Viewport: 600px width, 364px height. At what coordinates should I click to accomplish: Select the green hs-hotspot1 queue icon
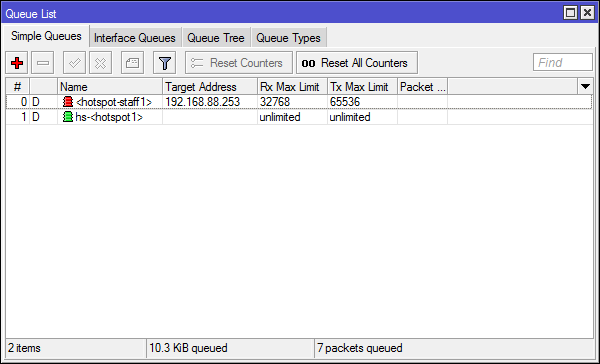tap(68, 117)
